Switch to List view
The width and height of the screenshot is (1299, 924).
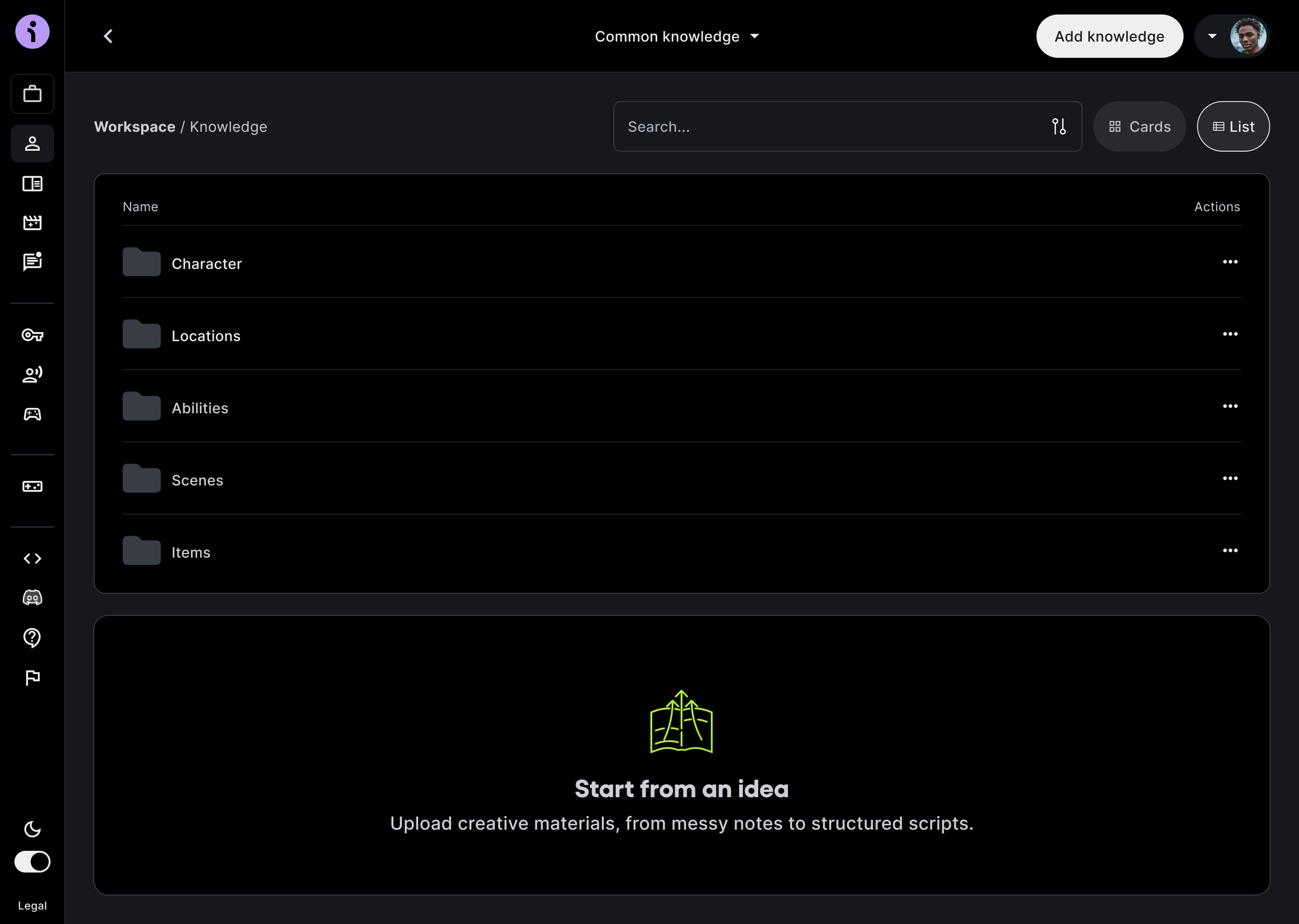(x=1233, y=126)
